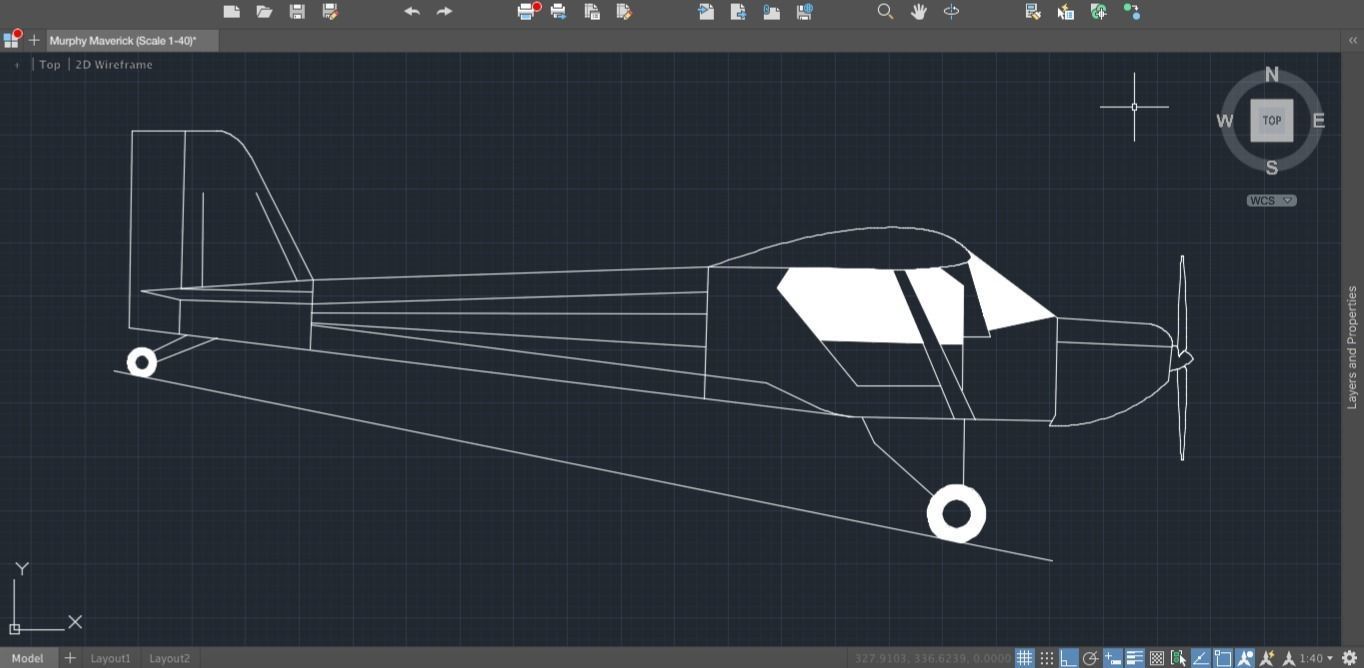Use the Undo icon in the toolbar
1364x668 pixels.
pos(411,11)
